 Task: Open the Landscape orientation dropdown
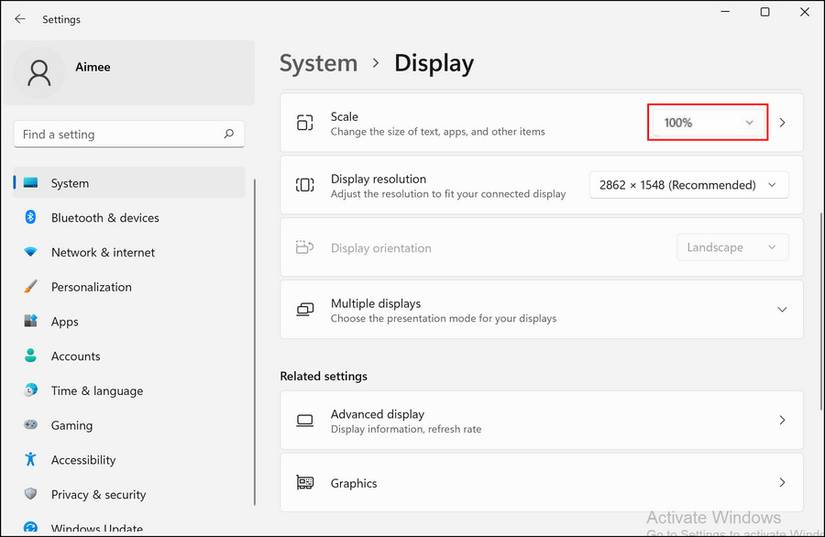732,247
